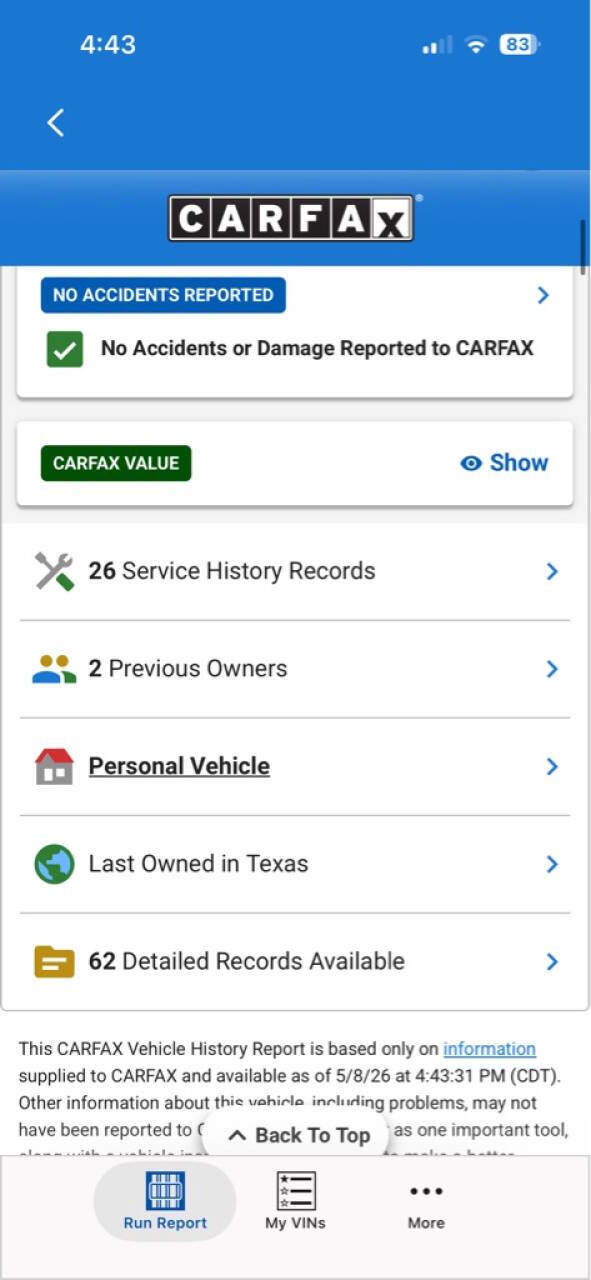Screen dimensions: 591x1280
Task: Follow the information hyperlink in disclaimer
Action: tap(489, 1049)
